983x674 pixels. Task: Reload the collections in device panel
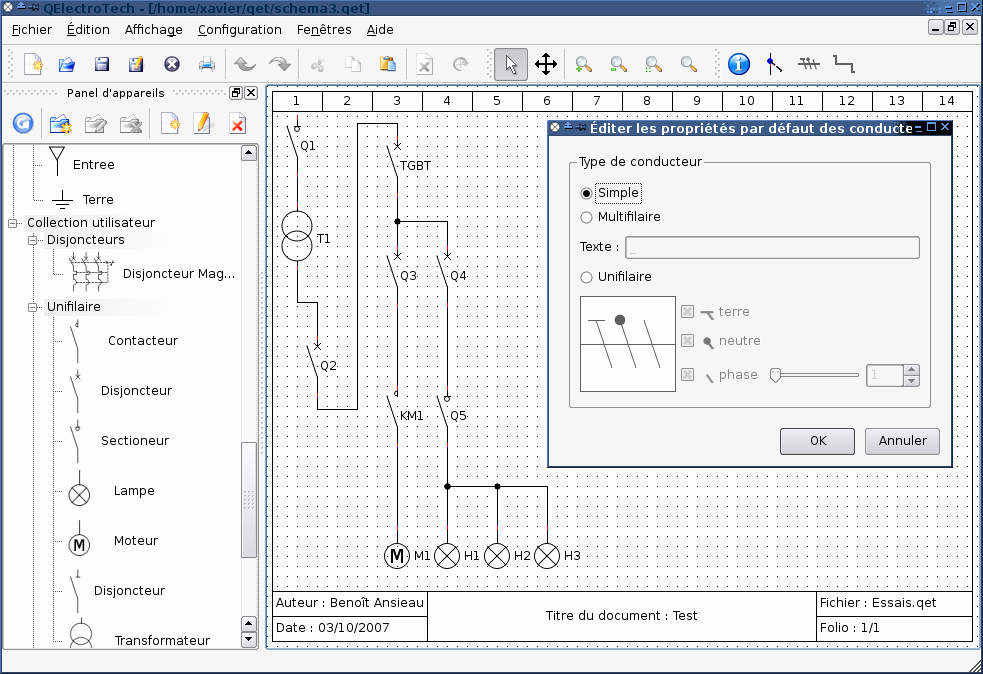23,124
